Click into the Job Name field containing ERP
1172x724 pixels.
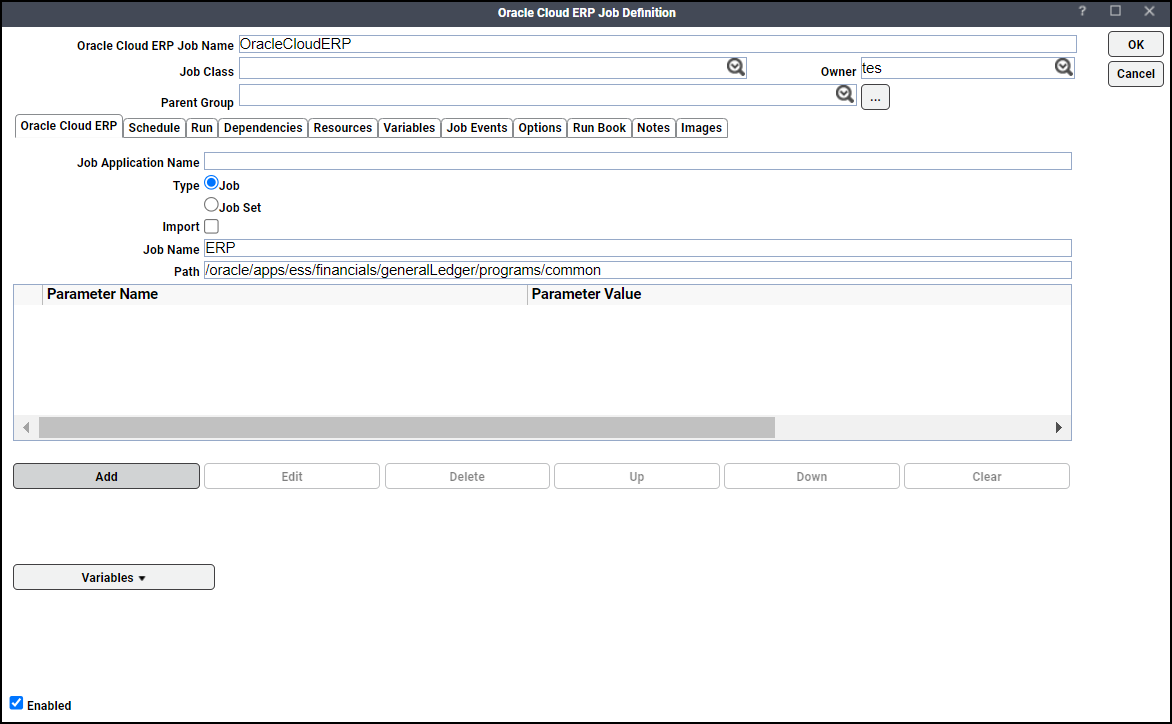(x=638, y=248)
